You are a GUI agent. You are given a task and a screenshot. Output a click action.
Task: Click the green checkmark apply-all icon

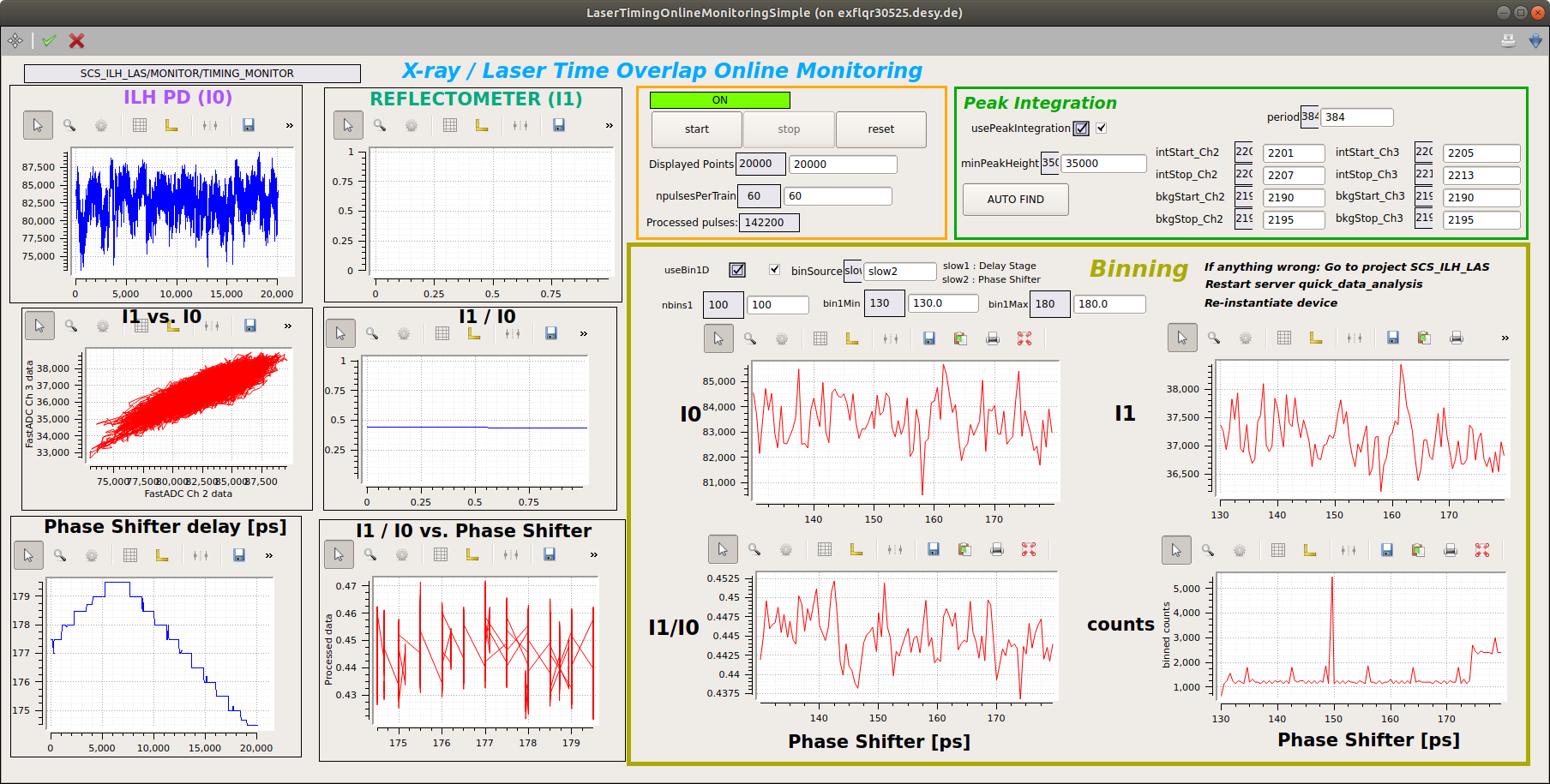coord(49,40)
